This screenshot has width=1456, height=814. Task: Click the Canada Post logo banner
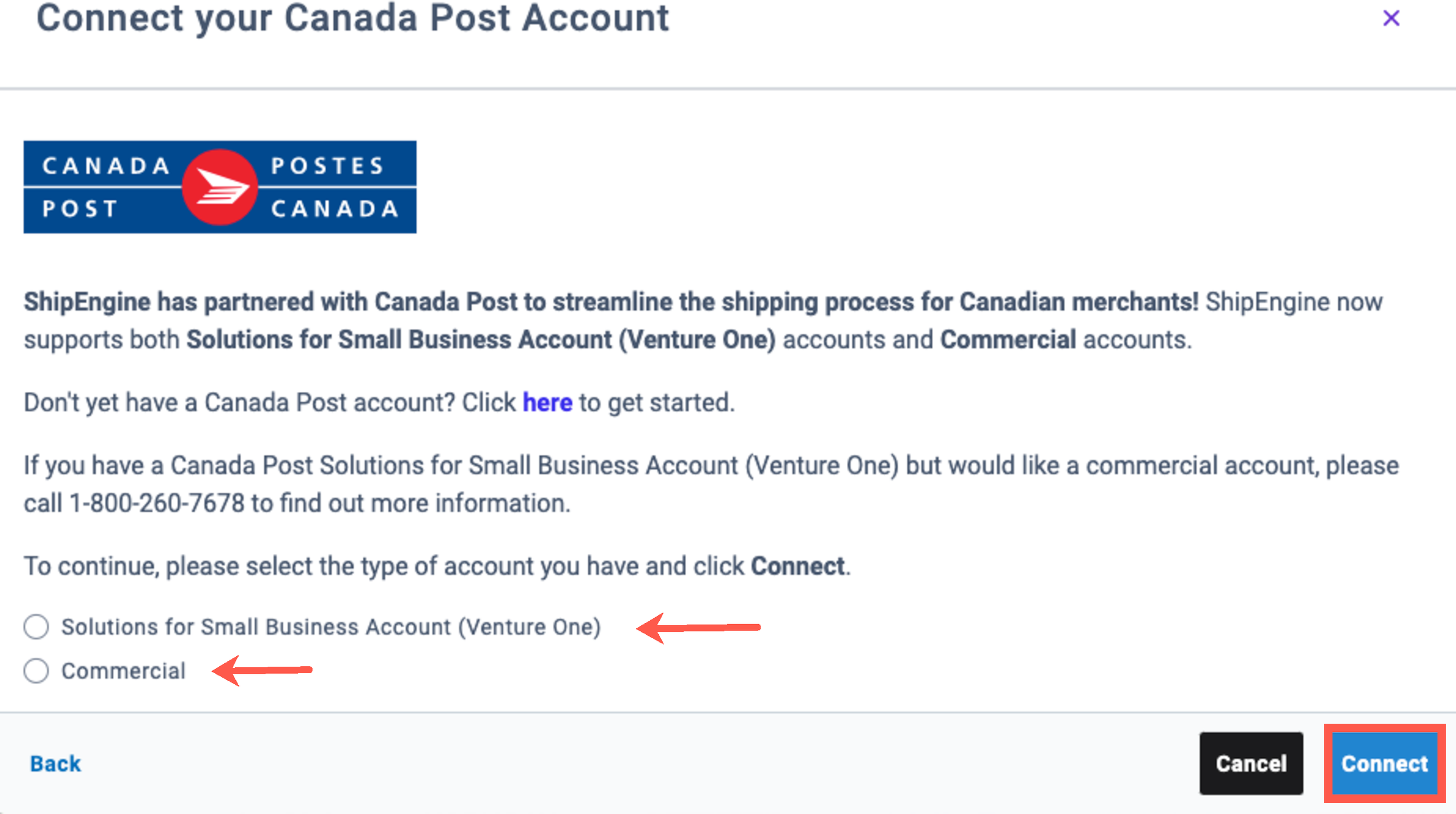(x=220, y=187)
